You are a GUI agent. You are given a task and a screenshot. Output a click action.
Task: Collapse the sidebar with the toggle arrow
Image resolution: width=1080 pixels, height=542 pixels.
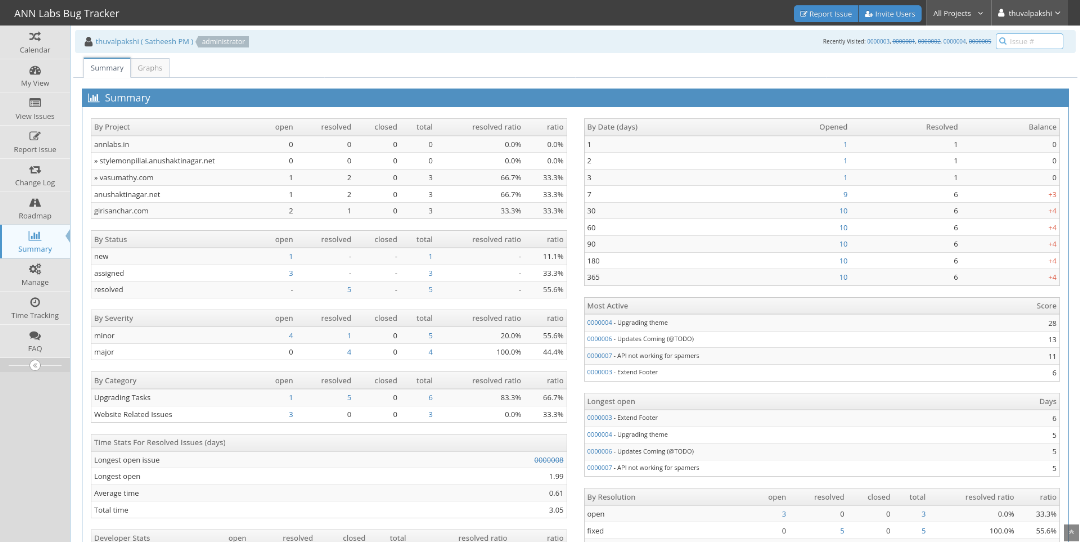pyautogui.click(x=35, y=365)
